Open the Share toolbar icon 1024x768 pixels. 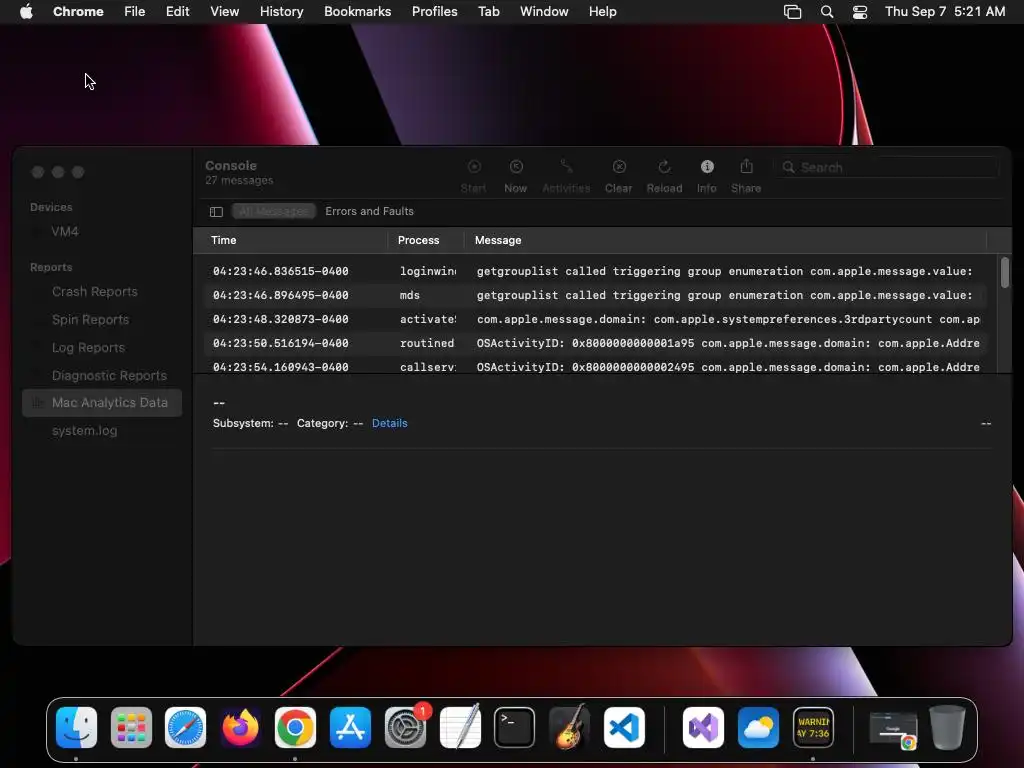click(746, 167)
